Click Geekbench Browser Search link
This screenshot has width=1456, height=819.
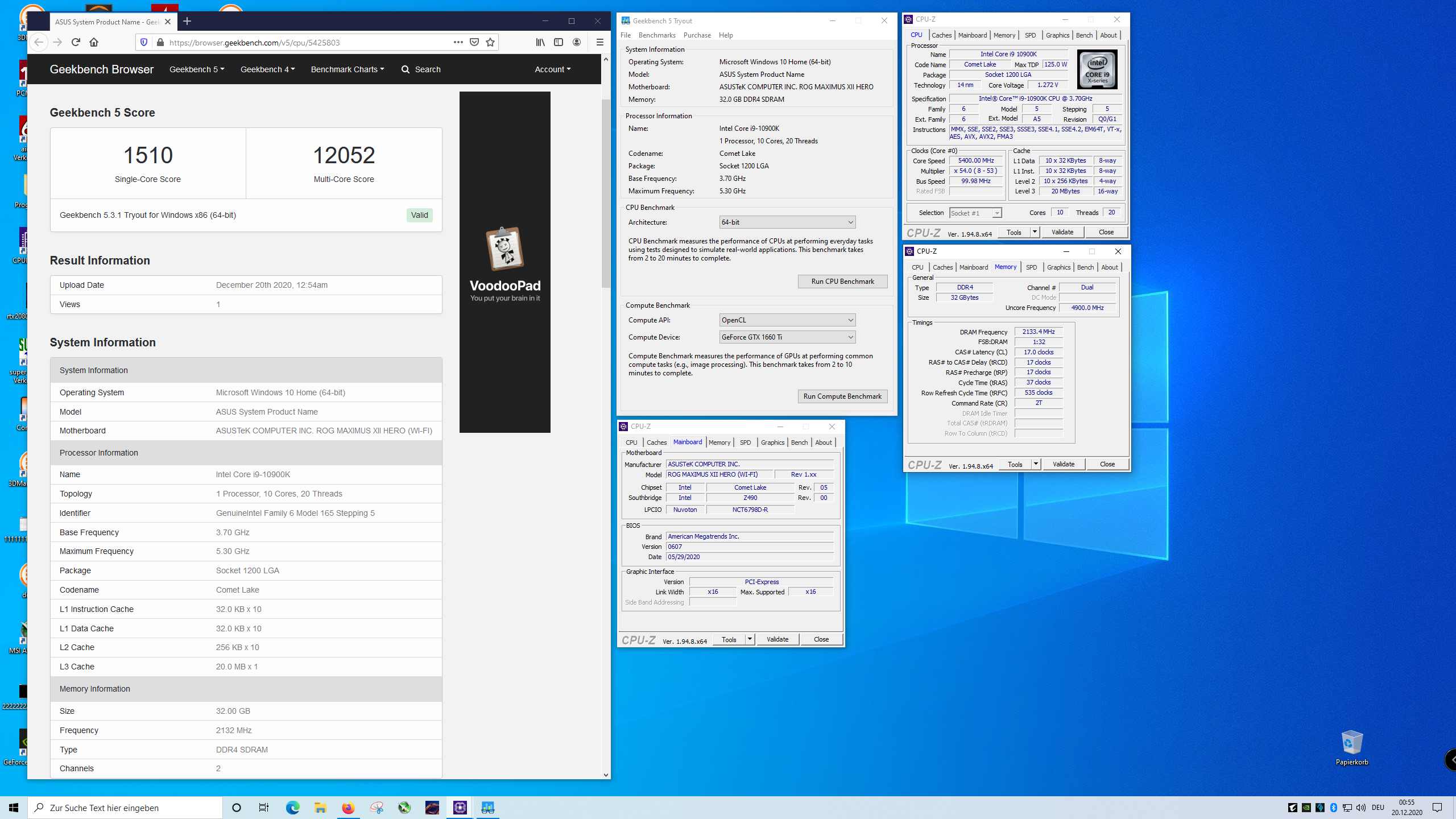click(x=421, y=69)
